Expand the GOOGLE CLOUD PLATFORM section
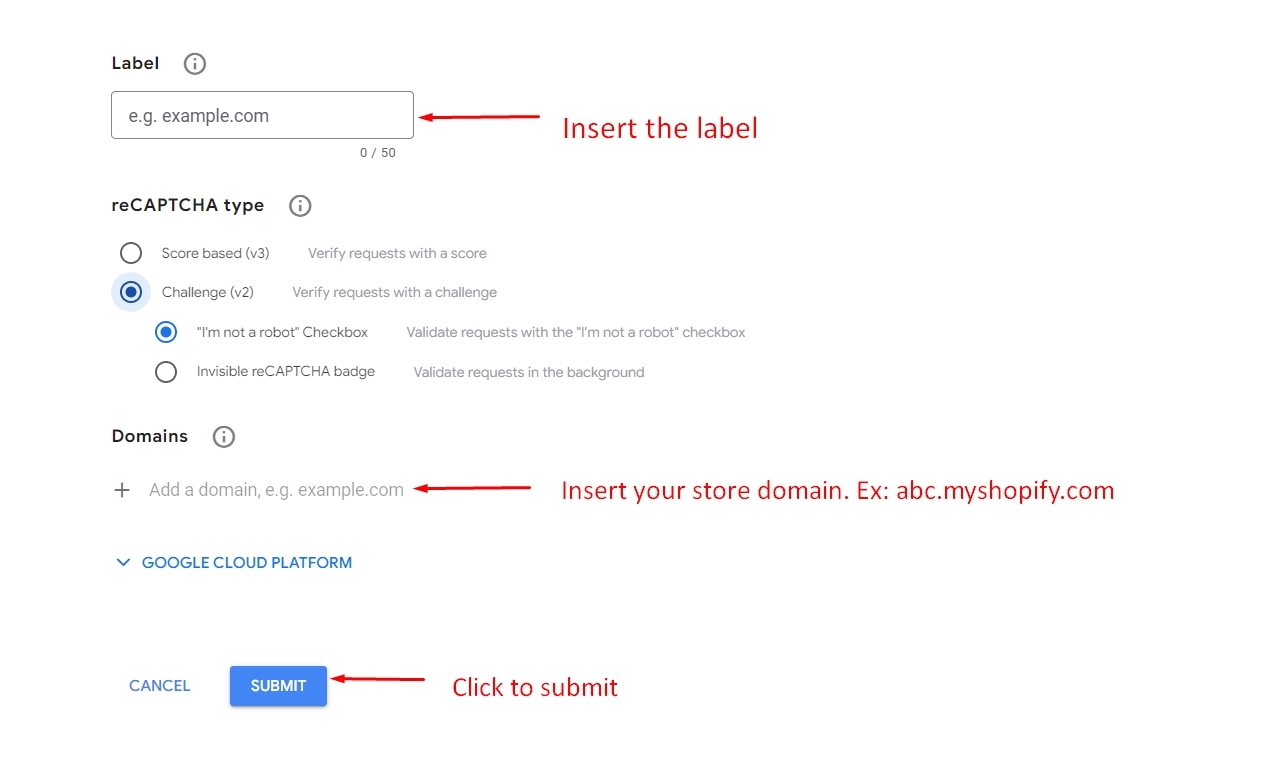1261x762 pixels. pos(246,563)
